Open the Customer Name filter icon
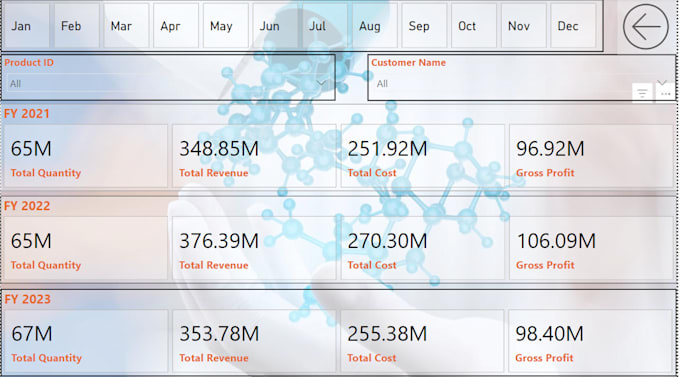The image size is (680, 377). (642, 92)
